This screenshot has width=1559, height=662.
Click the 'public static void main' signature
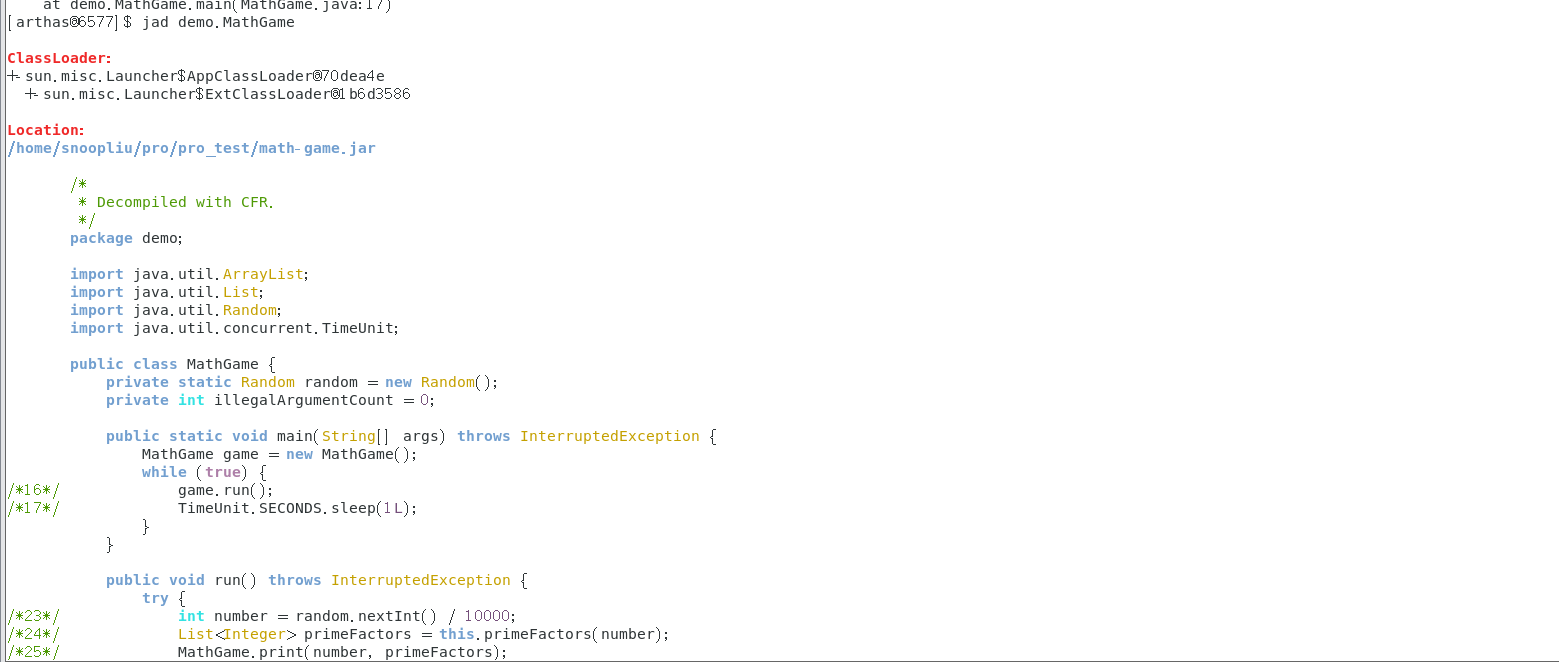click(x=412, y=436)
